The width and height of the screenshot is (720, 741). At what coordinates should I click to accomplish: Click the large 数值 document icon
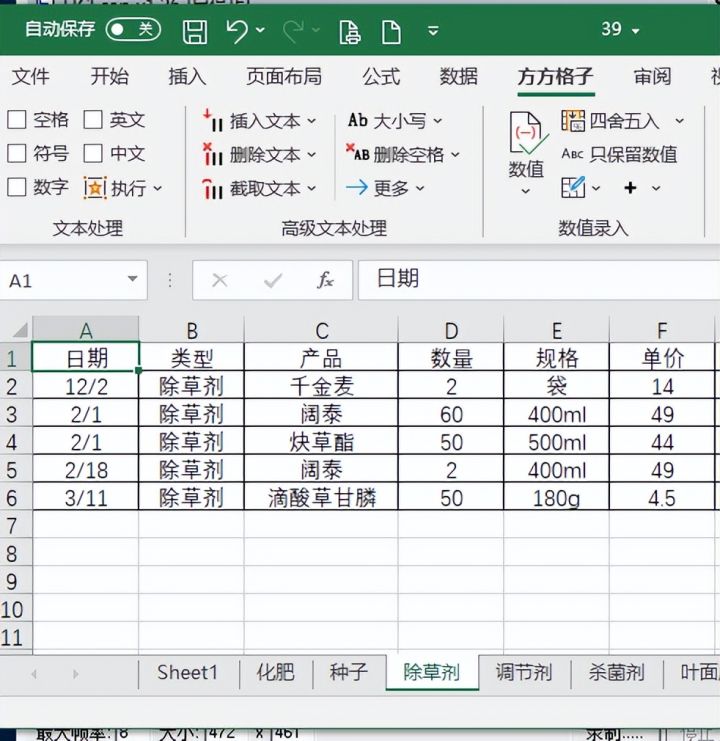click(528, 133)
